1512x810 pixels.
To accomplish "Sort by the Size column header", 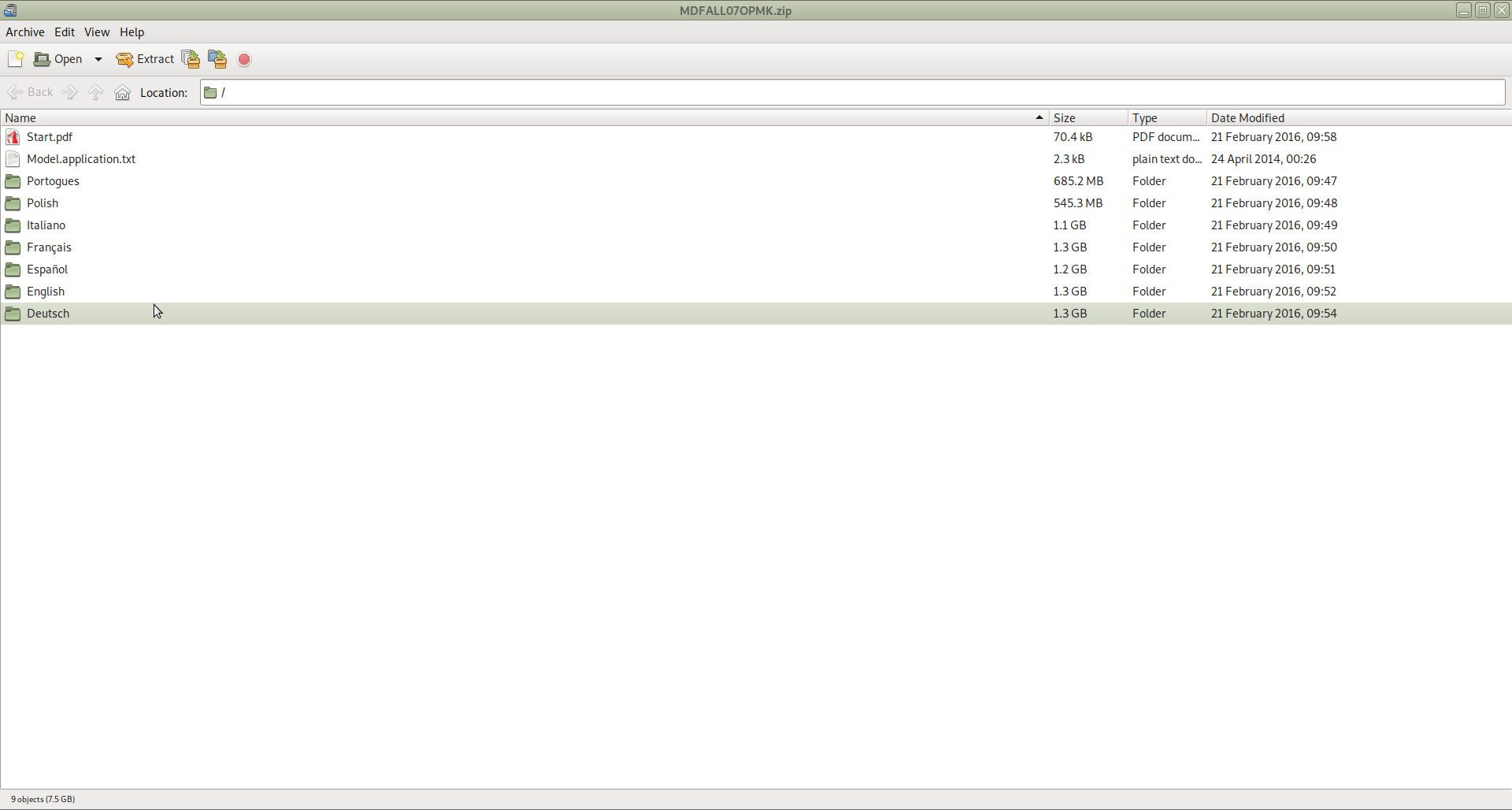I will [1088, 118].
